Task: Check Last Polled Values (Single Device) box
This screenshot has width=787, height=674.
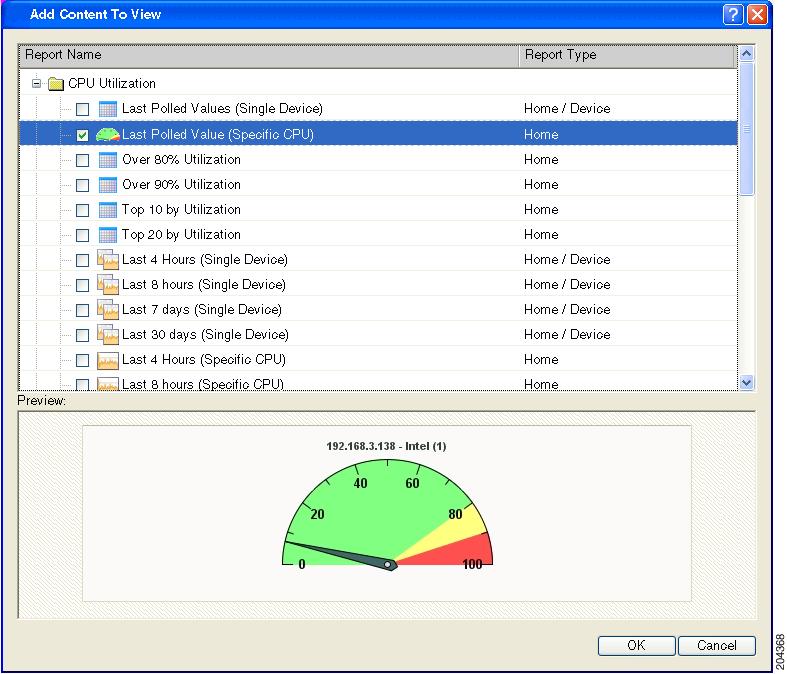Action: [x=82, y=109]
